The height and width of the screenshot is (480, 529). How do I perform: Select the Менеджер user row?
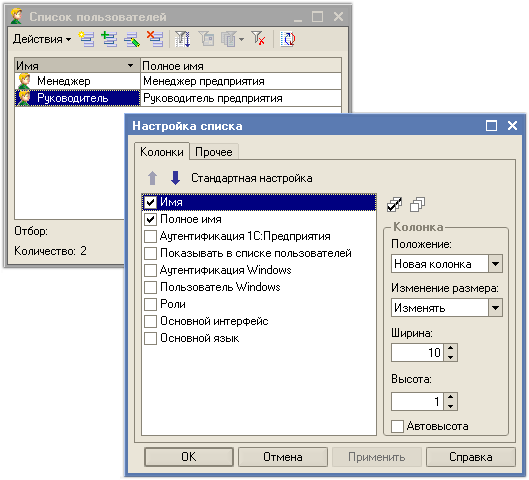coord(77,81)
